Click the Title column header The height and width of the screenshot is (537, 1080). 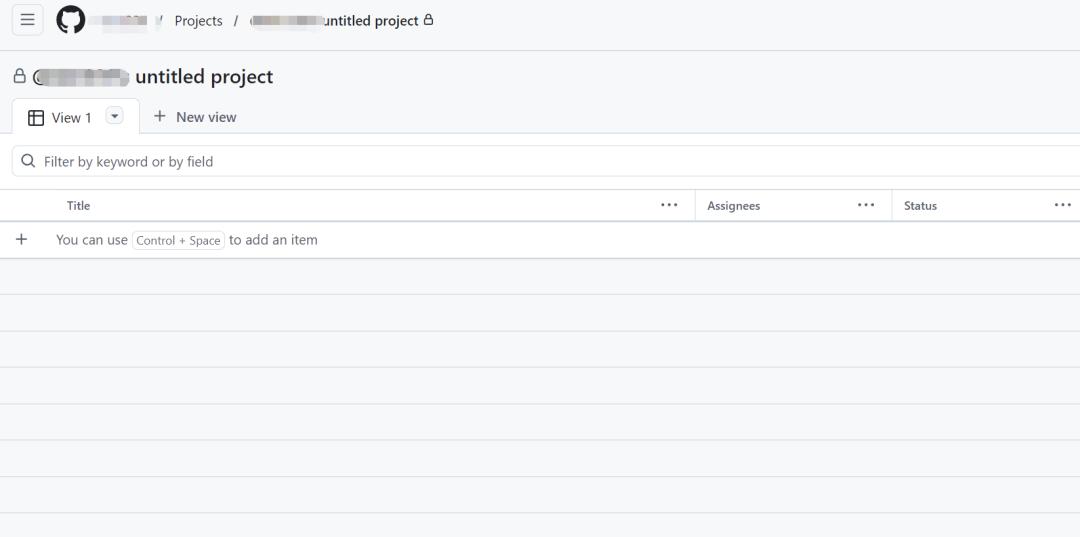[79, 206]
